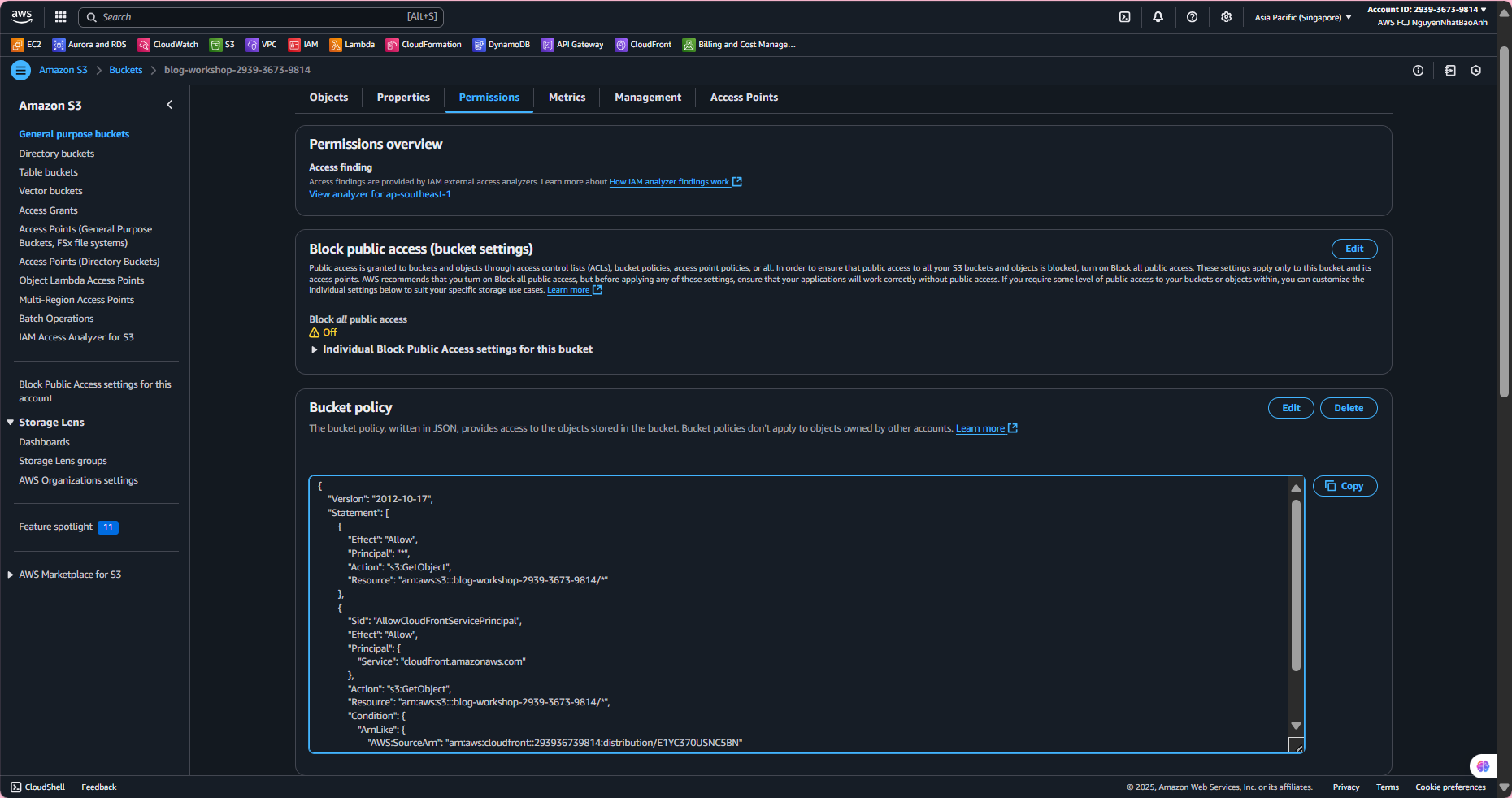The width and height of the screenshot is (1512, 798).
Task: Copy the bucket policy JSON
Action: (1345, 486)
